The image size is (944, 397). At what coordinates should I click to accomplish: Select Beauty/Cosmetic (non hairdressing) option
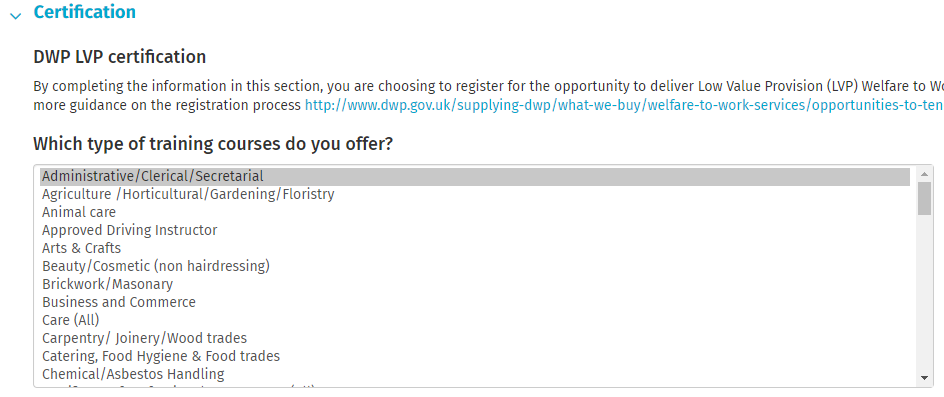(x=475, y=266)
